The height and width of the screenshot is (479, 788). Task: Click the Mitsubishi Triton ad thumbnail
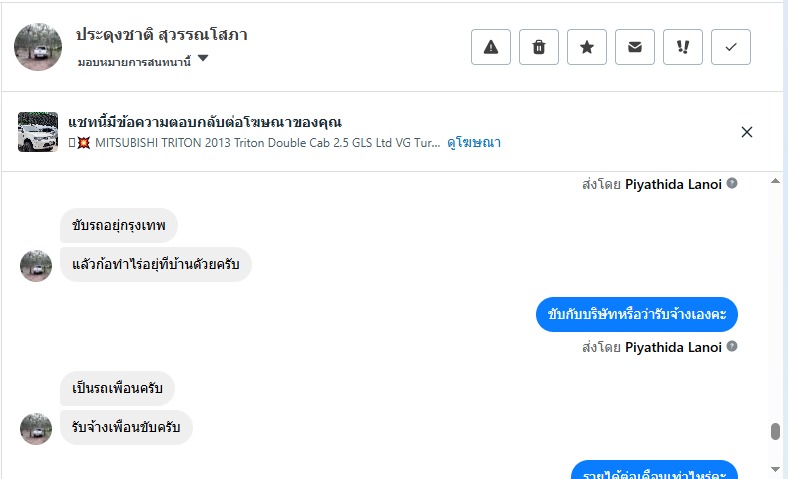tap(38, 132)
